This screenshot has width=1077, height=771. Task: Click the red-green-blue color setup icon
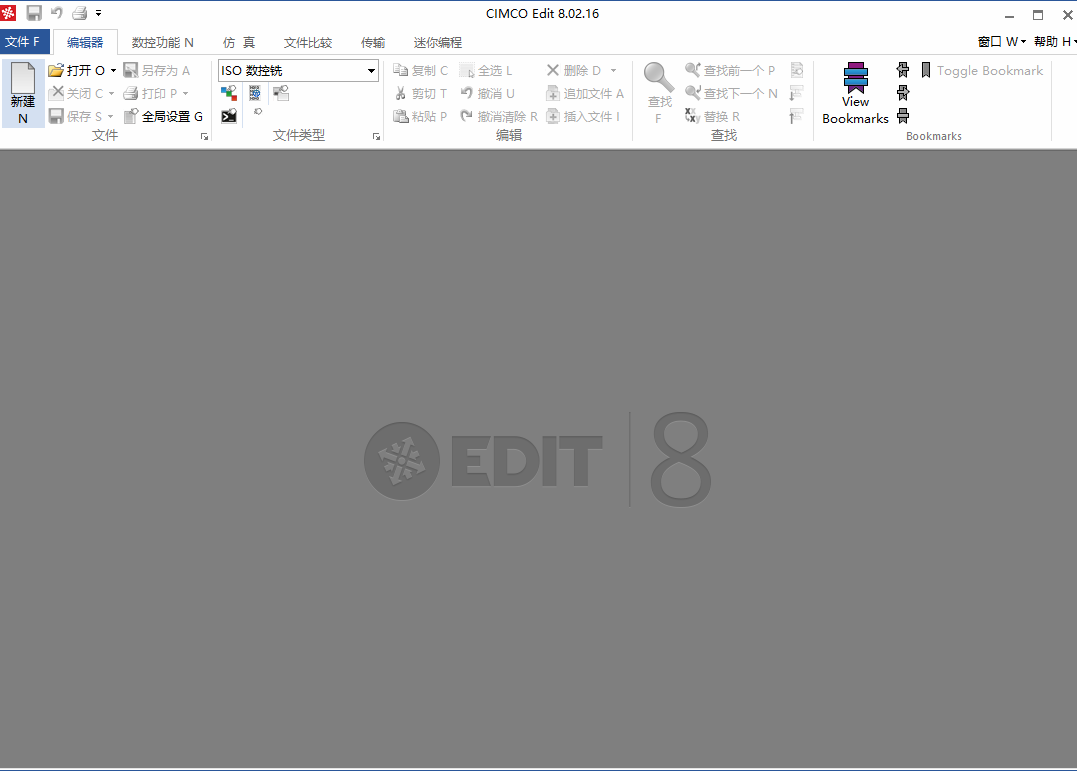pyautogui.click(x=229, y=93)
